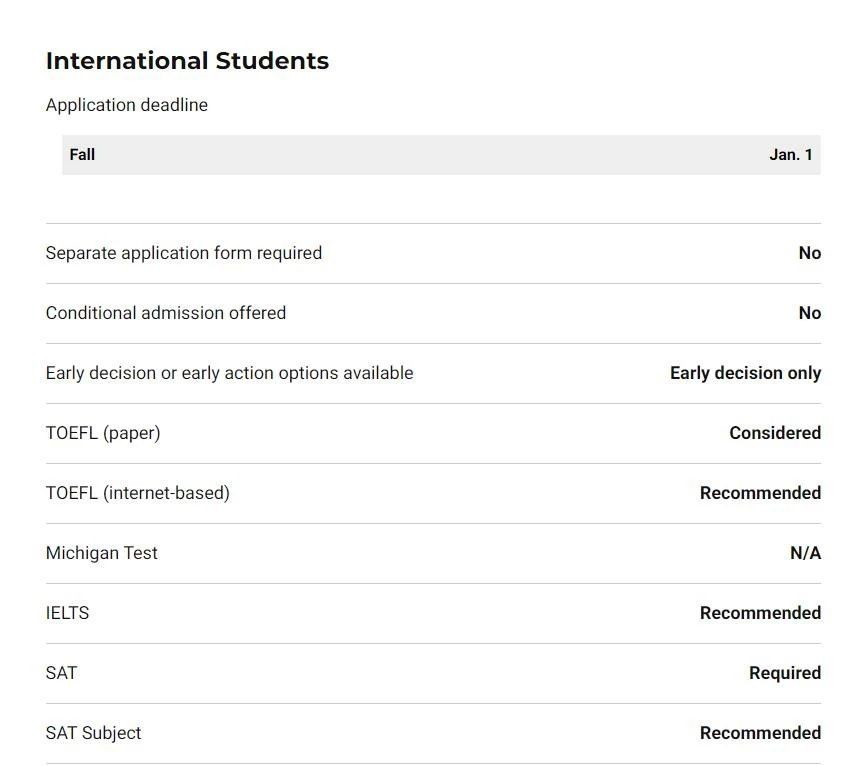This screenshot has width=868, height=766.
Task: Click the TOEFL (paper) label
Action: (103, 433)
